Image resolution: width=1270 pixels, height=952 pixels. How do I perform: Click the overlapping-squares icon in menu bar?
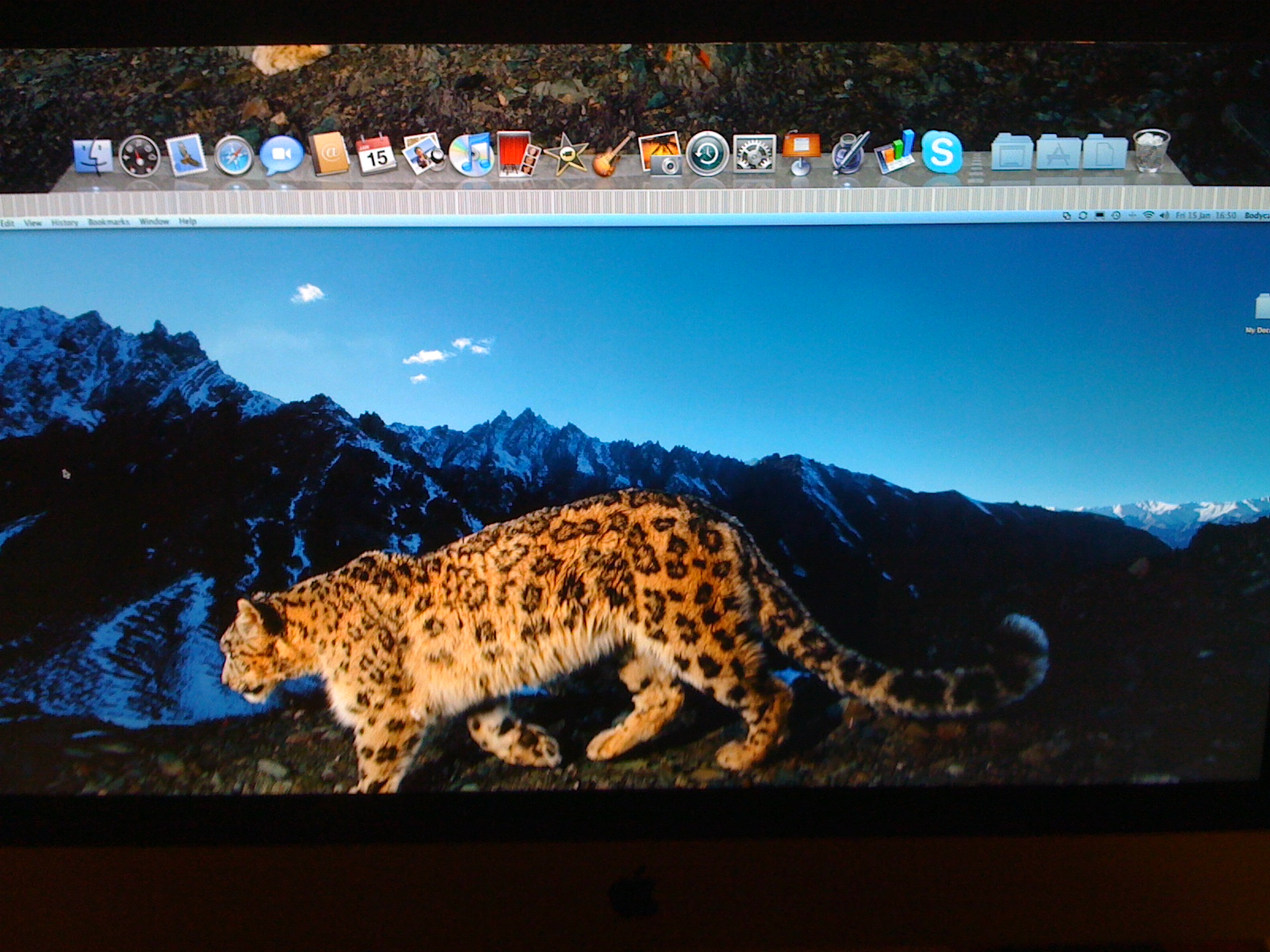[x=1067, y=216]
